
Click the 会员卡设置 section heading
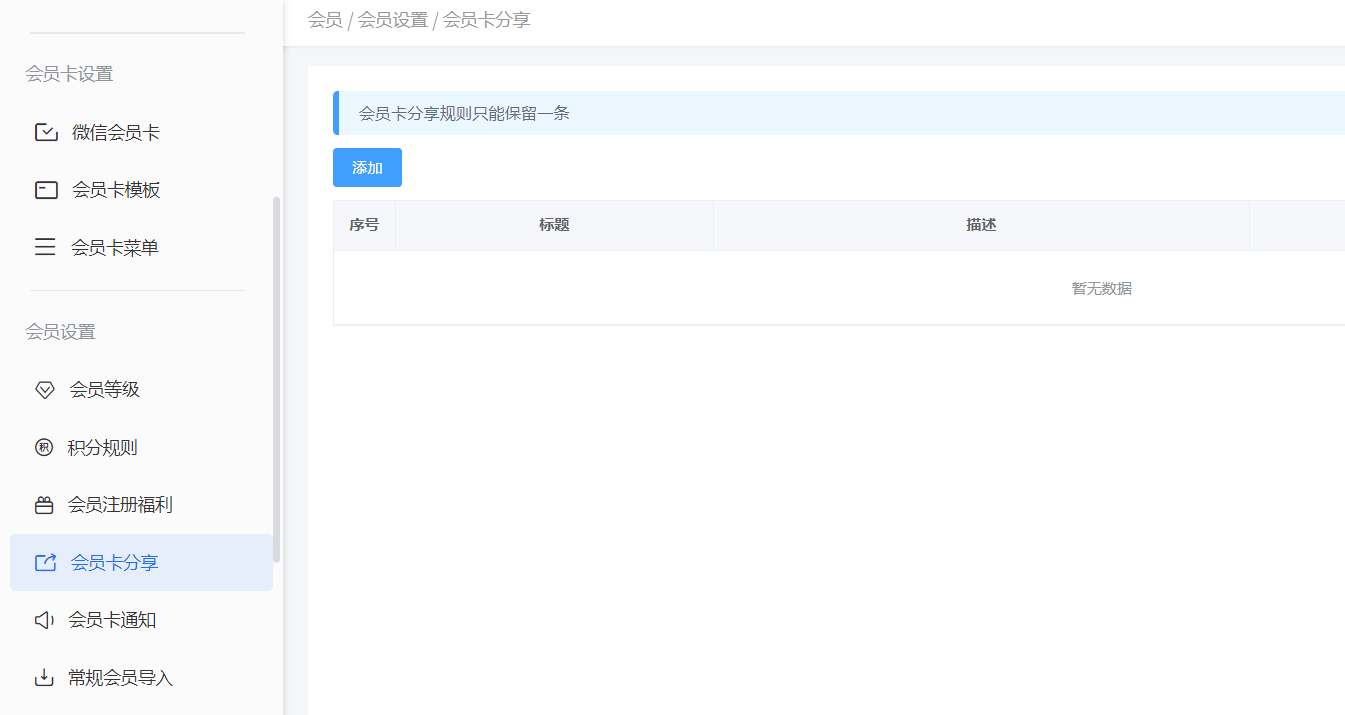tap(69, 74)
